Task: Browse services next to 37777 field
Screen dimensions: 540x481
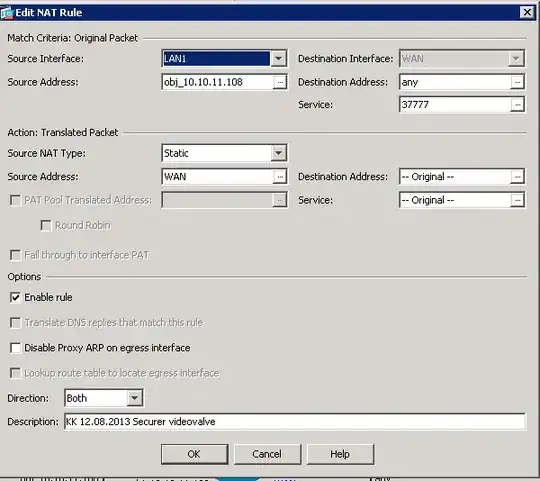Action: click(517, 105)
